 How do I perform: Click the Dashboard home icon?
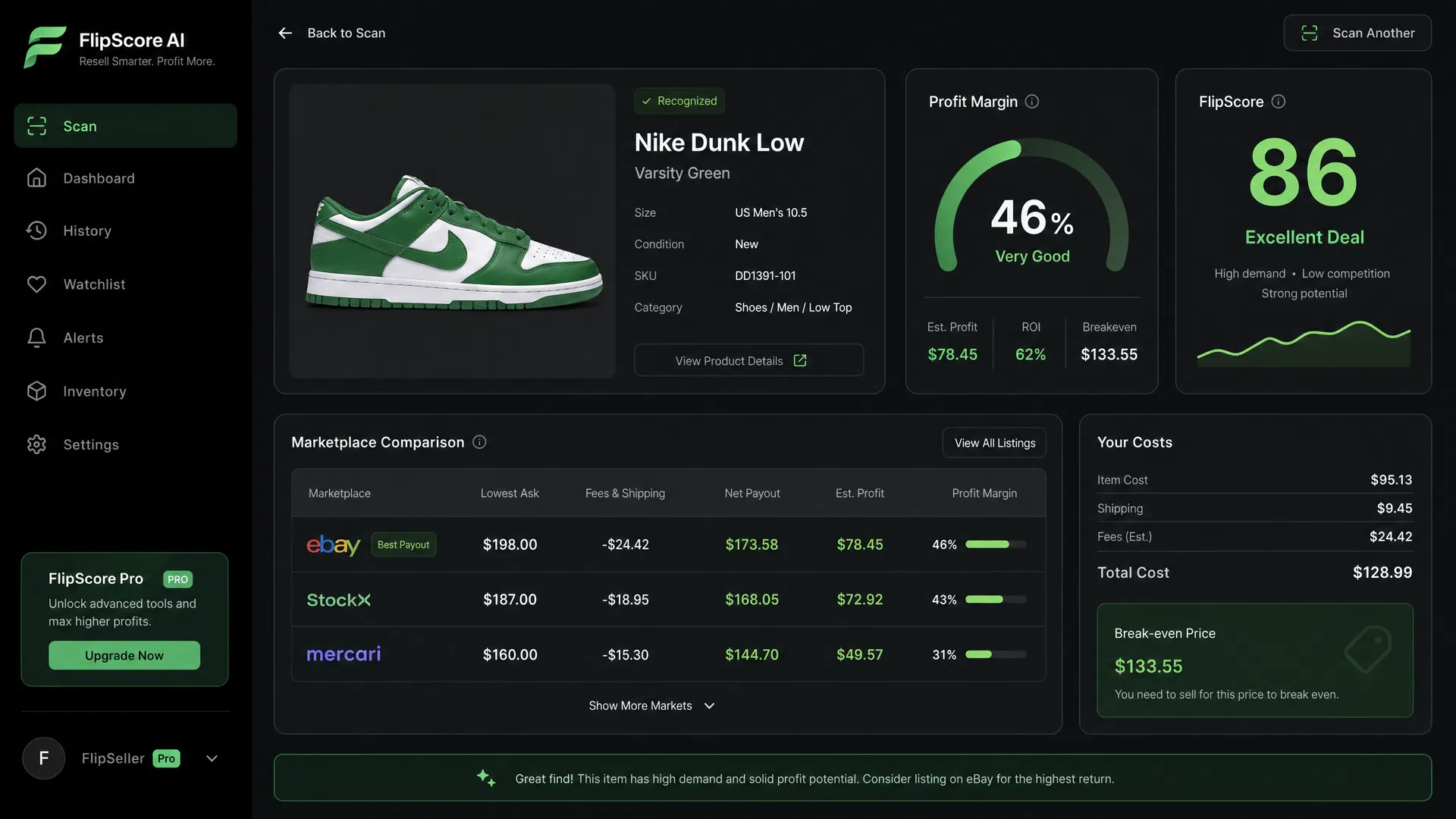coord(36,178)
